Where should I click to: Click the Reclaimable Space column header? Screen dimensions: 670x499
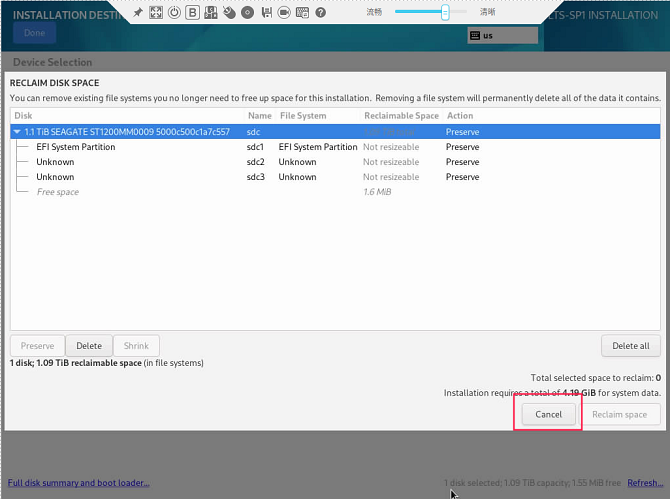click(401, 116)
